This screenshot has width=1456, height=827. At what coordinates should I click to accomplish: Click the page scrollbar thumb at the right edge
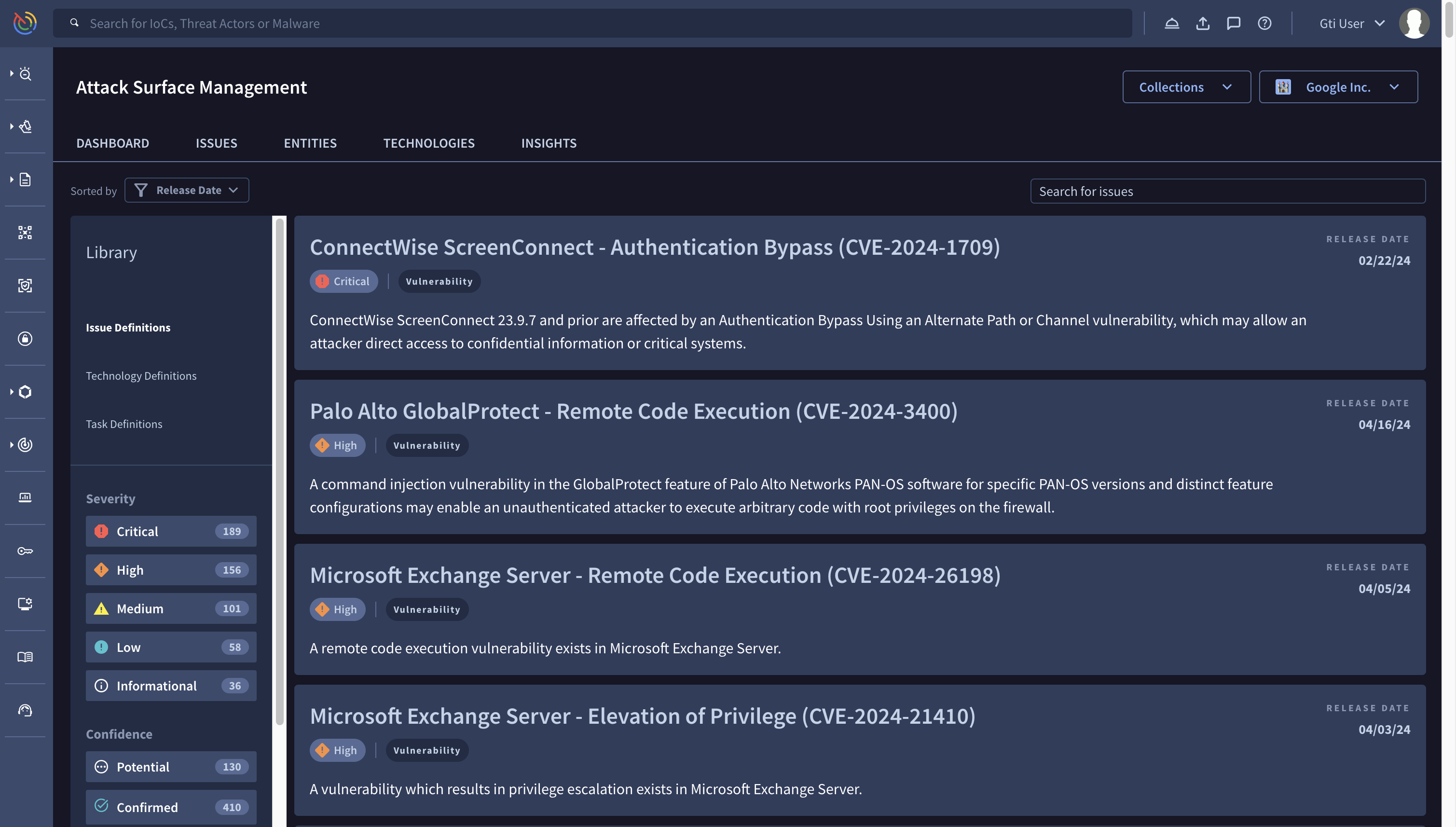[x=1449, y=20]
